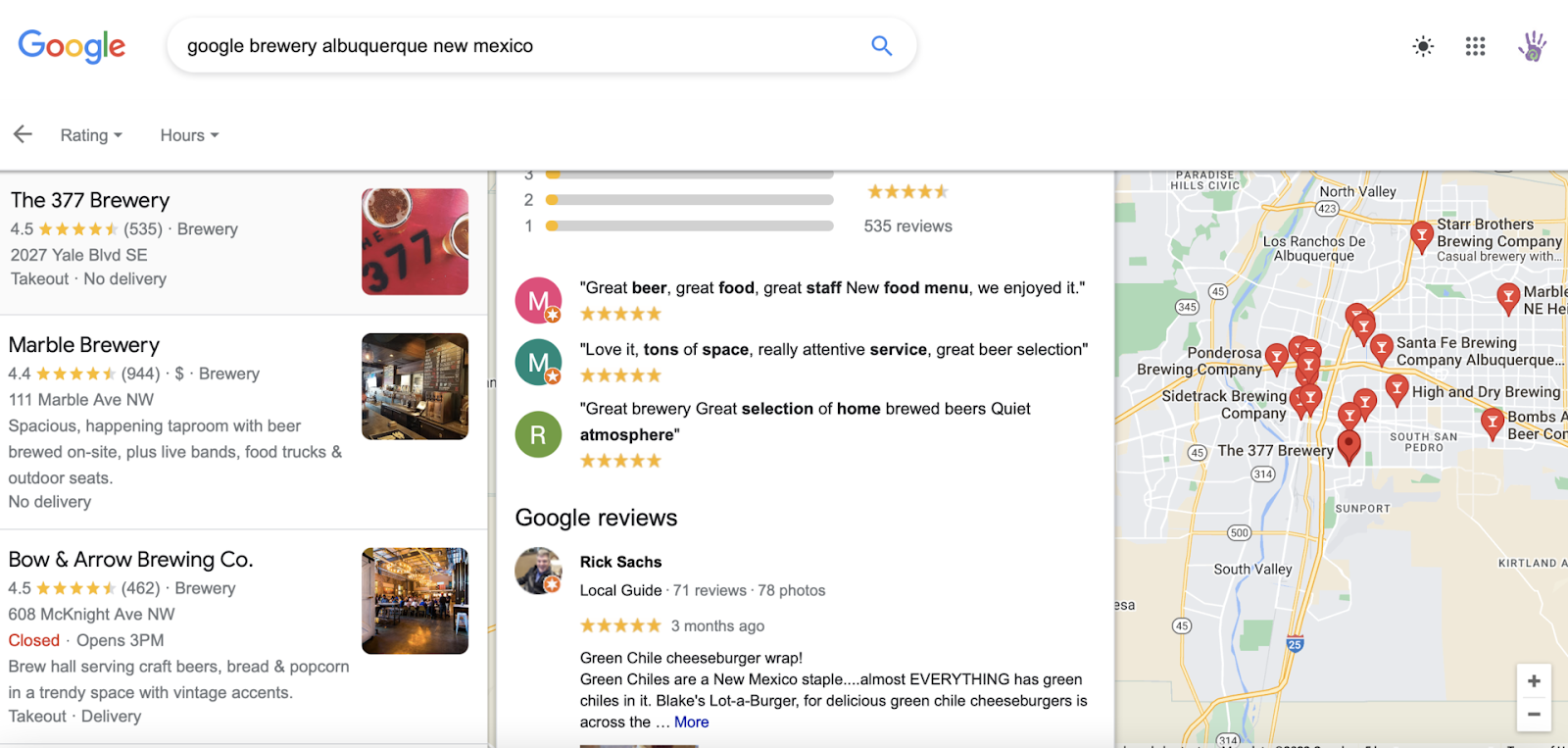This screenshot has height=748, width=1568.
Task: Expand the Hours filter dropdown
Action: click(189, 135)
